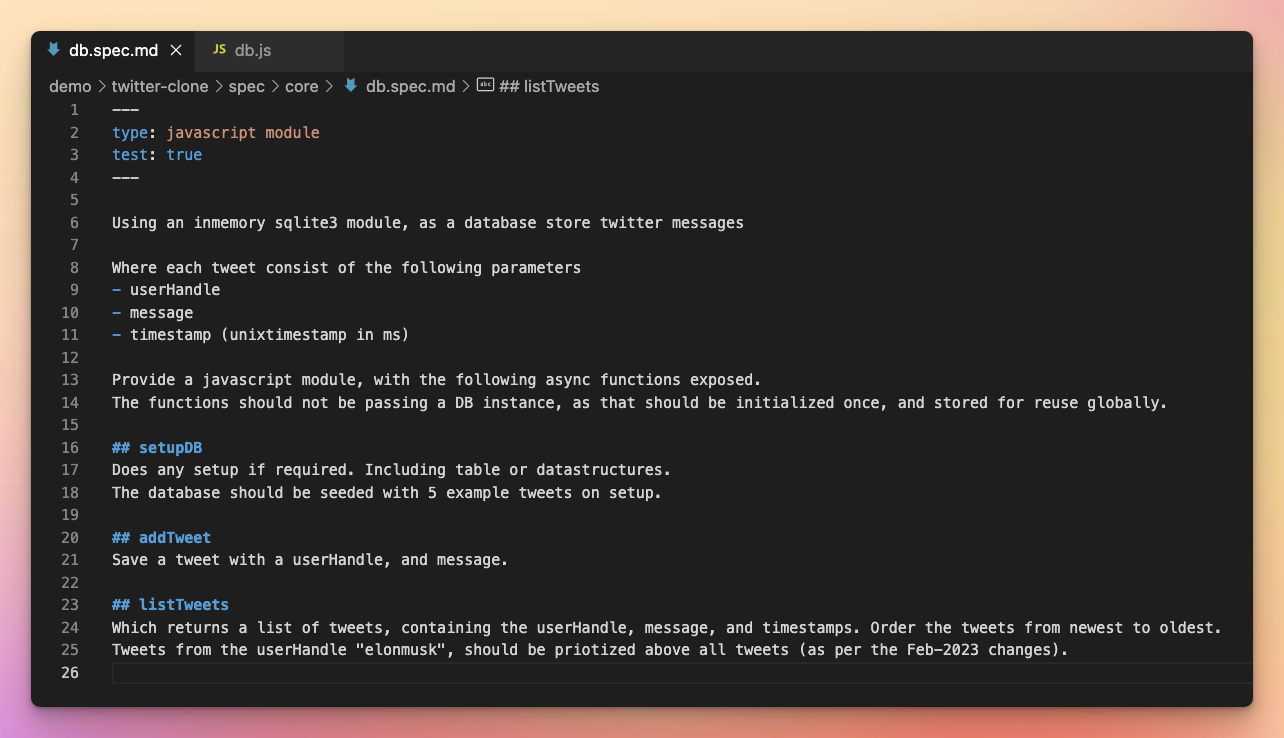
Task: Click the "## setupDB" heading in the editor
Action: coord(157,447)
